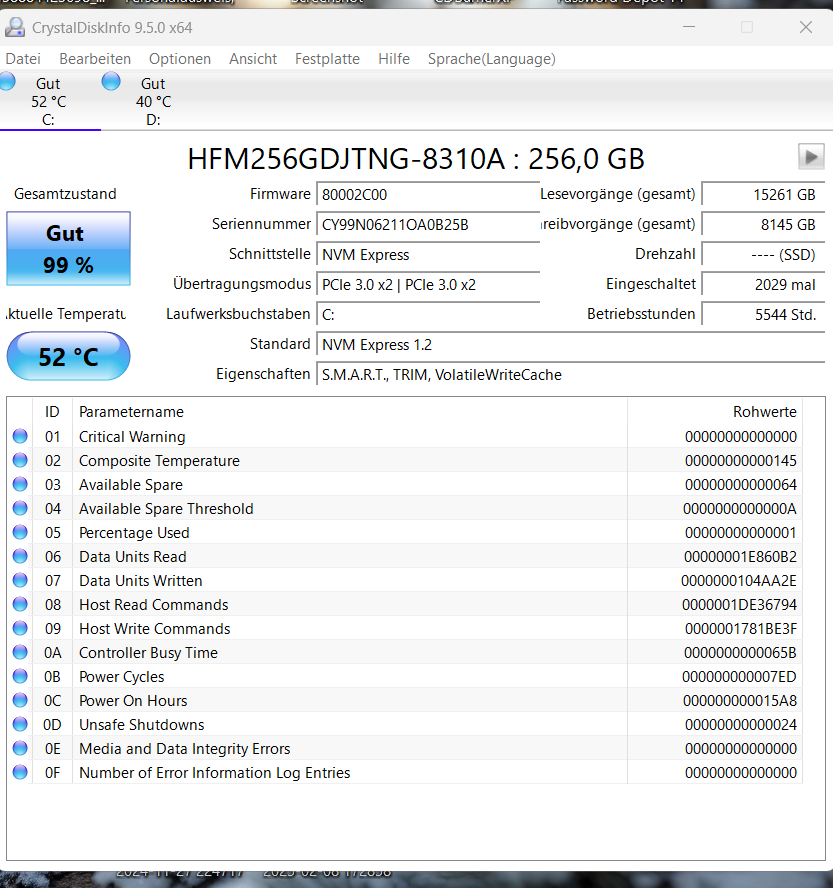This screenshot has width=833, height=888.
Task: Click the Rohwerte column header
Action: coord(715,412)
